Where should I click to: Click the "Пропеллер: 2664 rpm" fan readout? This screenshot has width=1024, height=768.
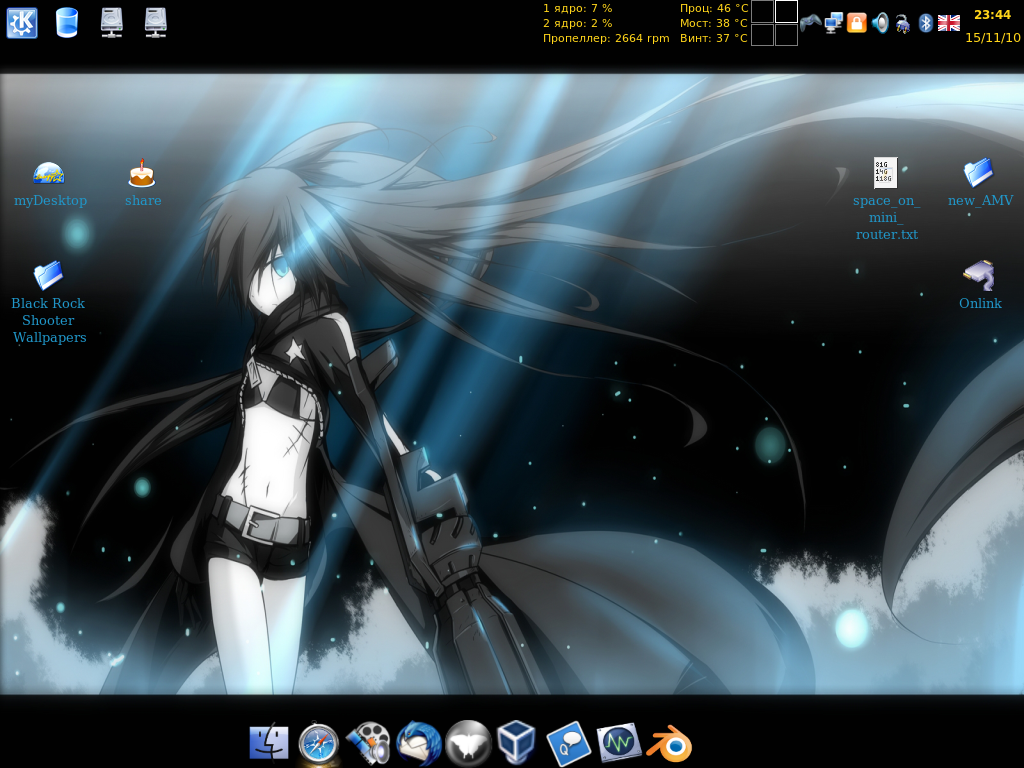coord(606,39)
